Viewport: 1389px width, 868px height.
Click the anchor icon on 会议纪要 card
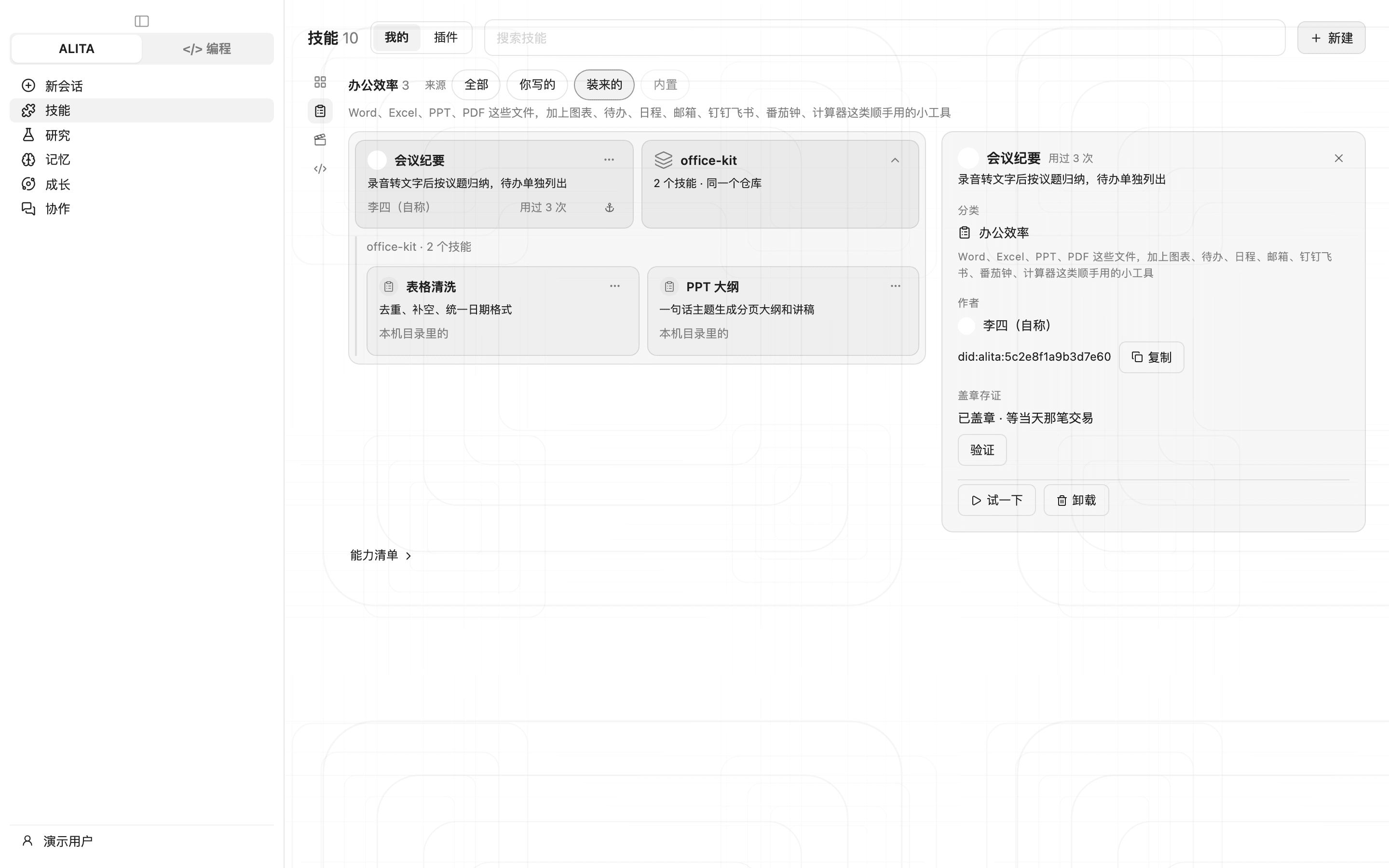click(x=610, y=208)
